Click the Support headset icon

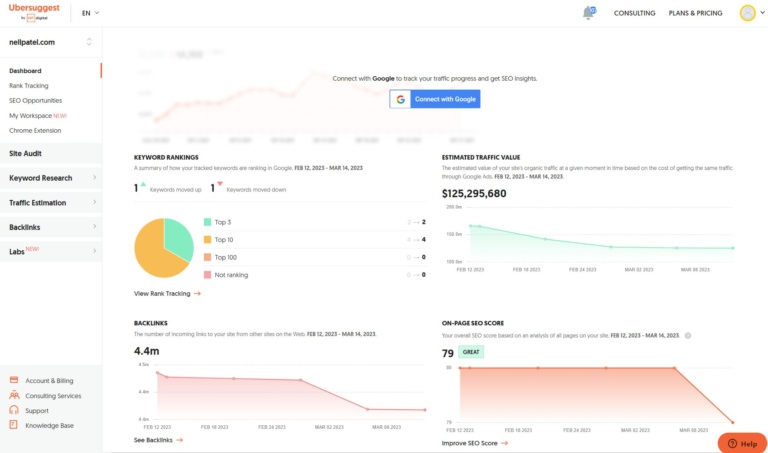pos(14,410)
